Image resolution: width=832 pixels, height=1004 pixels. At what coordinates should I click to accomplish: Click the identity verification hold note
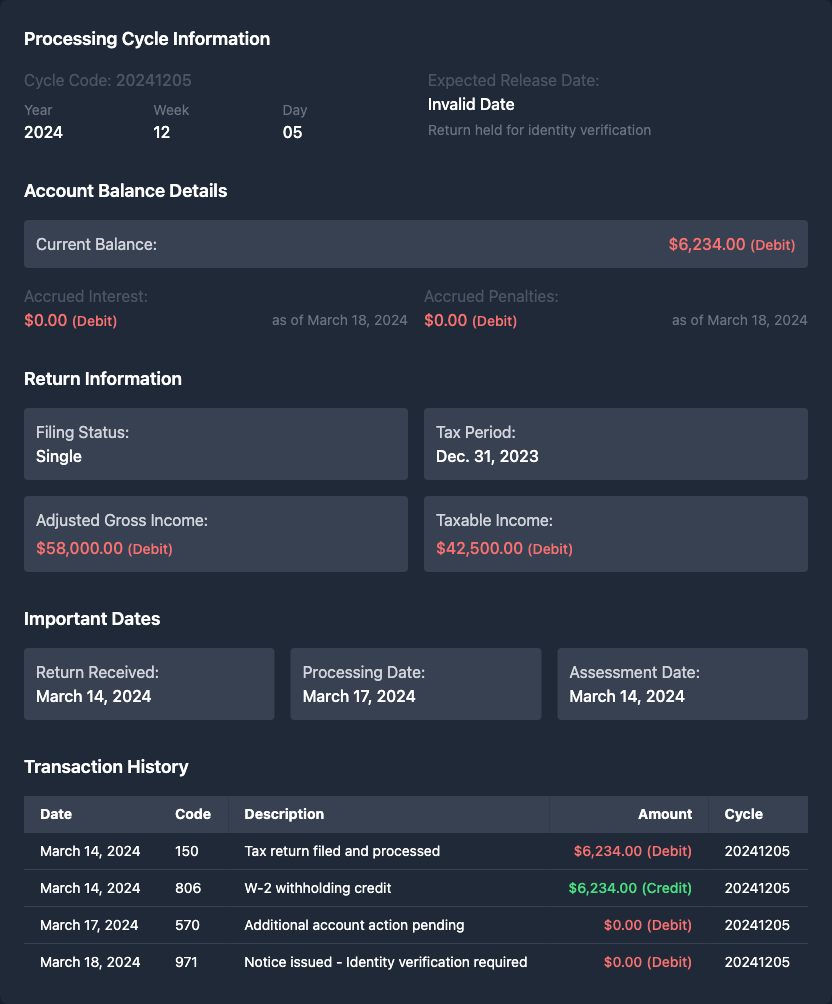539,130
